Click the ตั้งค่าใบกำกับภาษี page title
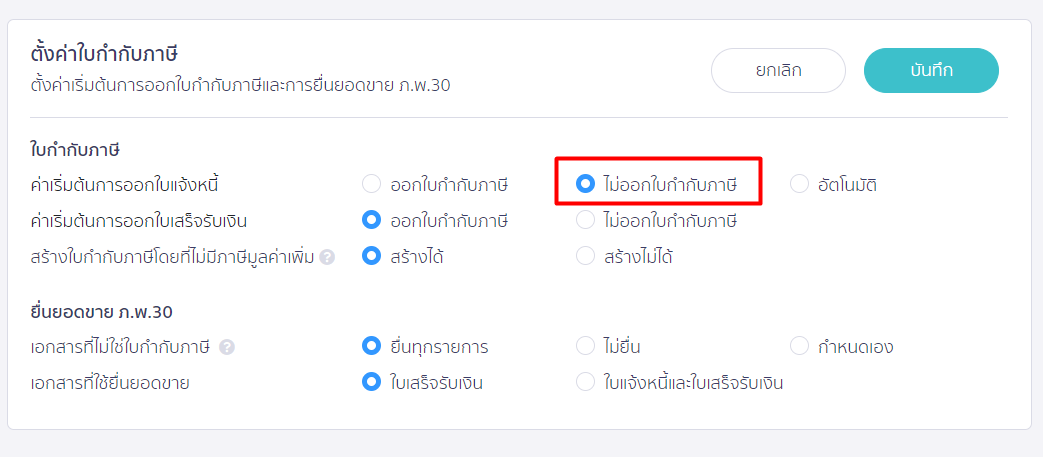Image resolution: width=1043 pixels, height=457 pixels. [x=110, y=54]
